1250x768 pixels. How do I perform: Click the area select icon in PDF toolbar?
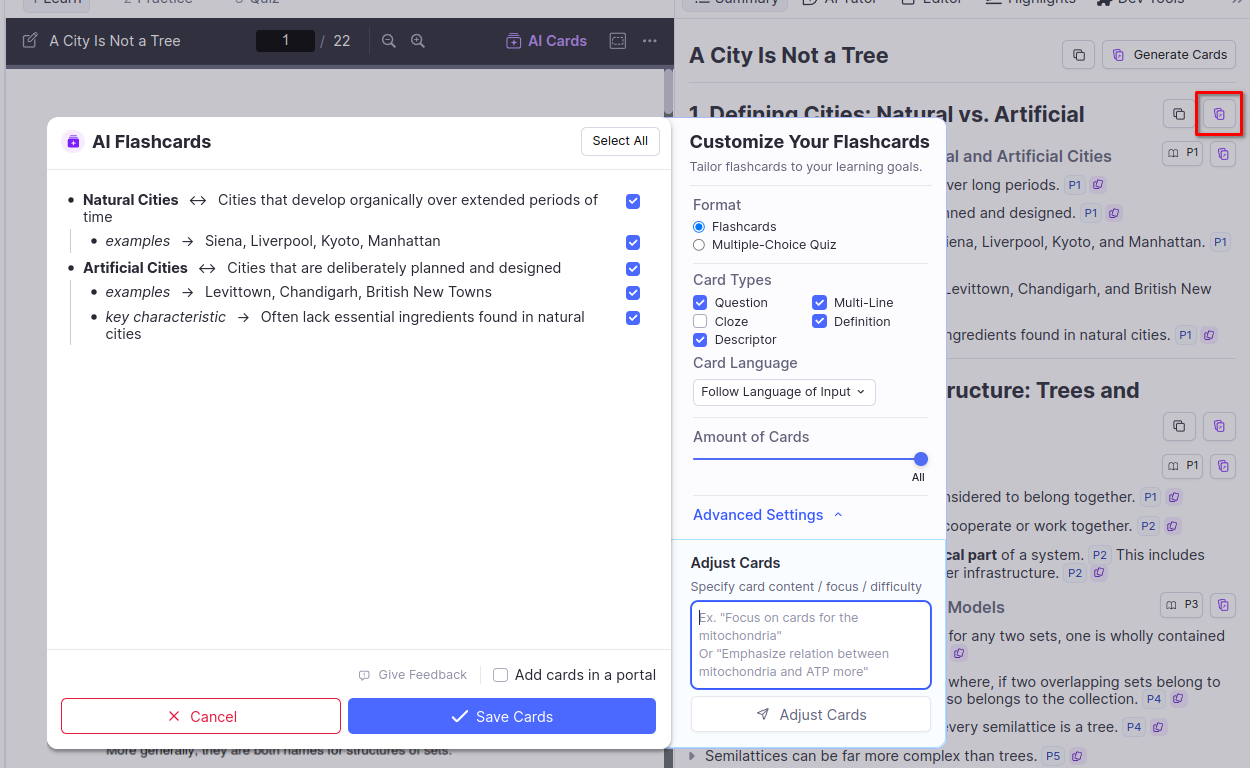coord(618,41)
